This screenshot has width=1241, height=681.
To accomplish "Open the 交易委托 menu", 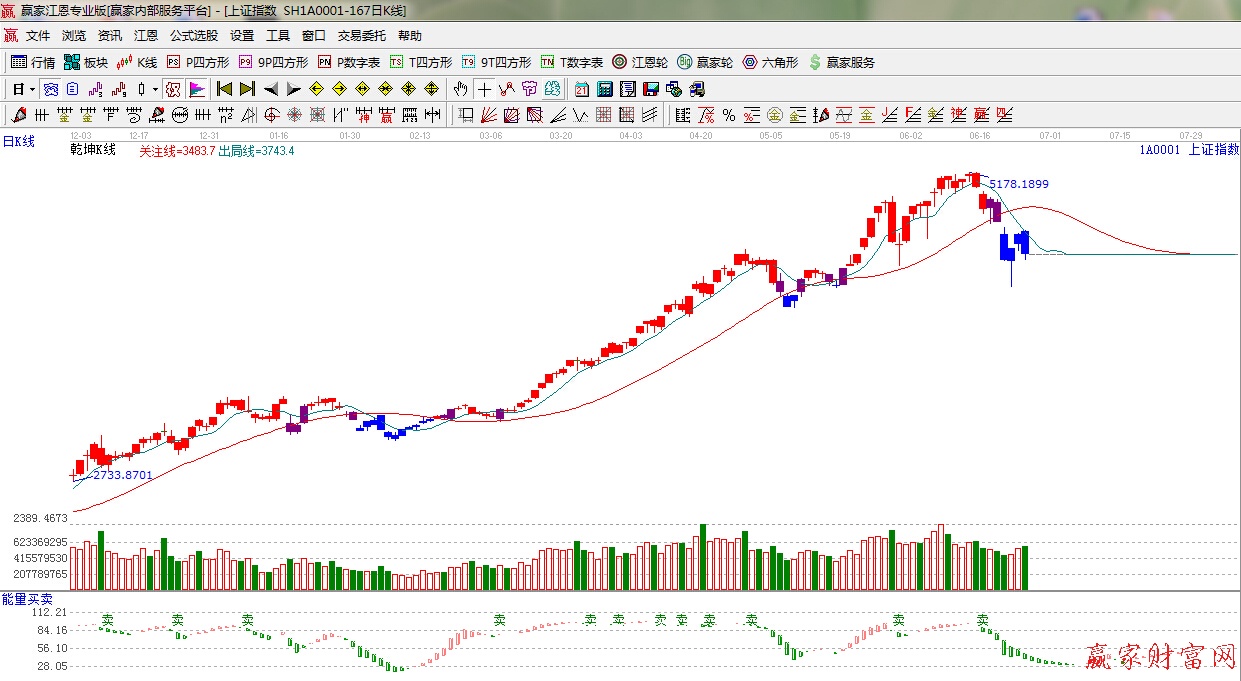I will [361, 36].
